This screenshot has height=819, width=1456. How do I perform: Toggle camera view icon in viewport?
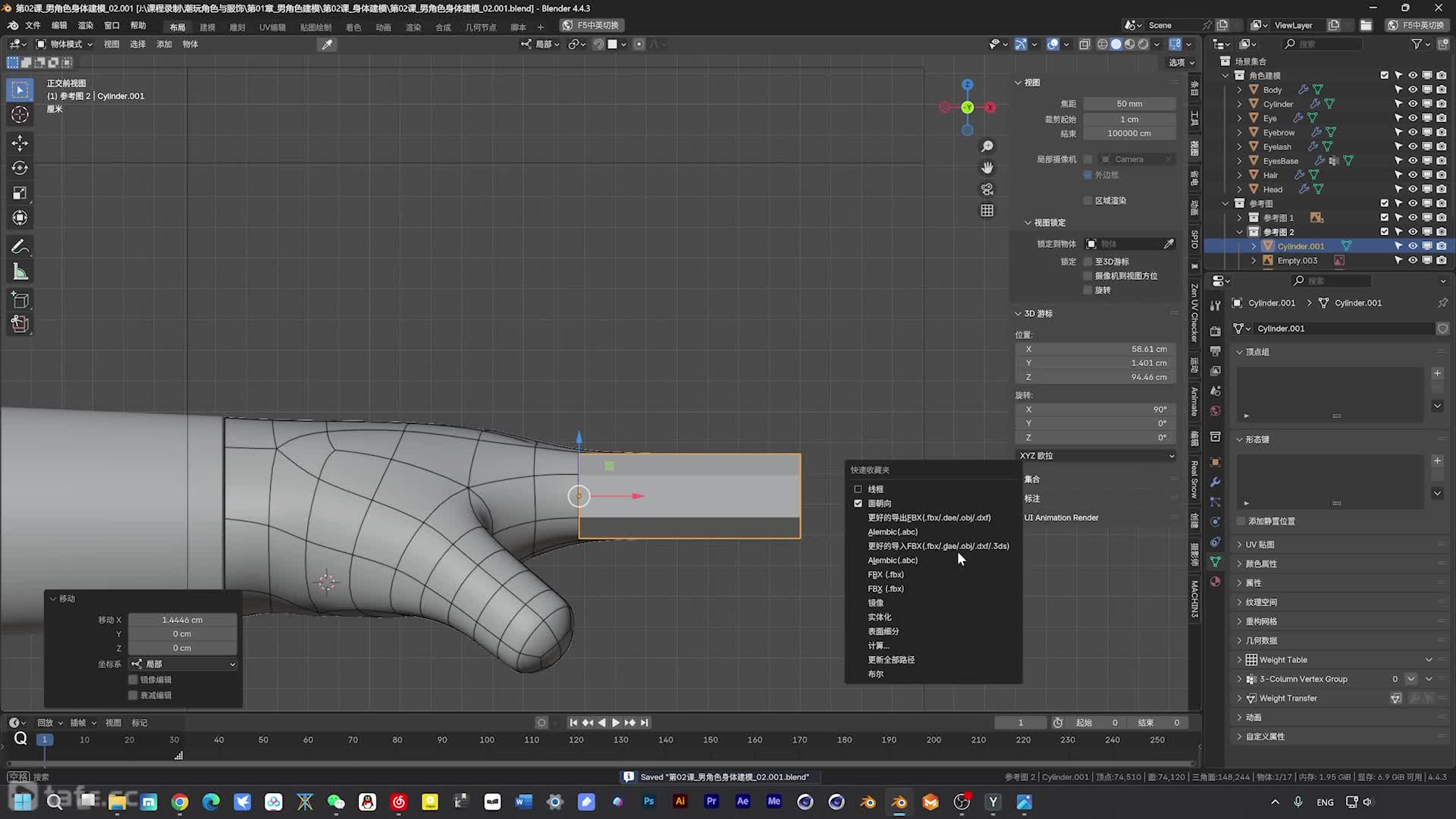click(987, 189)
